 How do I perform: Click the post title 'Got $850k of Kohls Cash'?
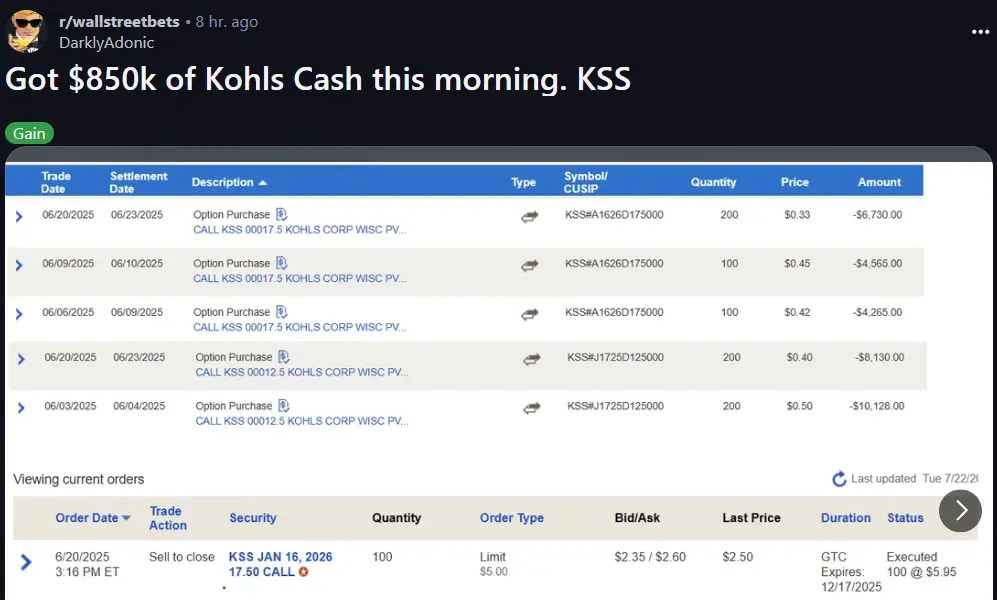(318, 79)
